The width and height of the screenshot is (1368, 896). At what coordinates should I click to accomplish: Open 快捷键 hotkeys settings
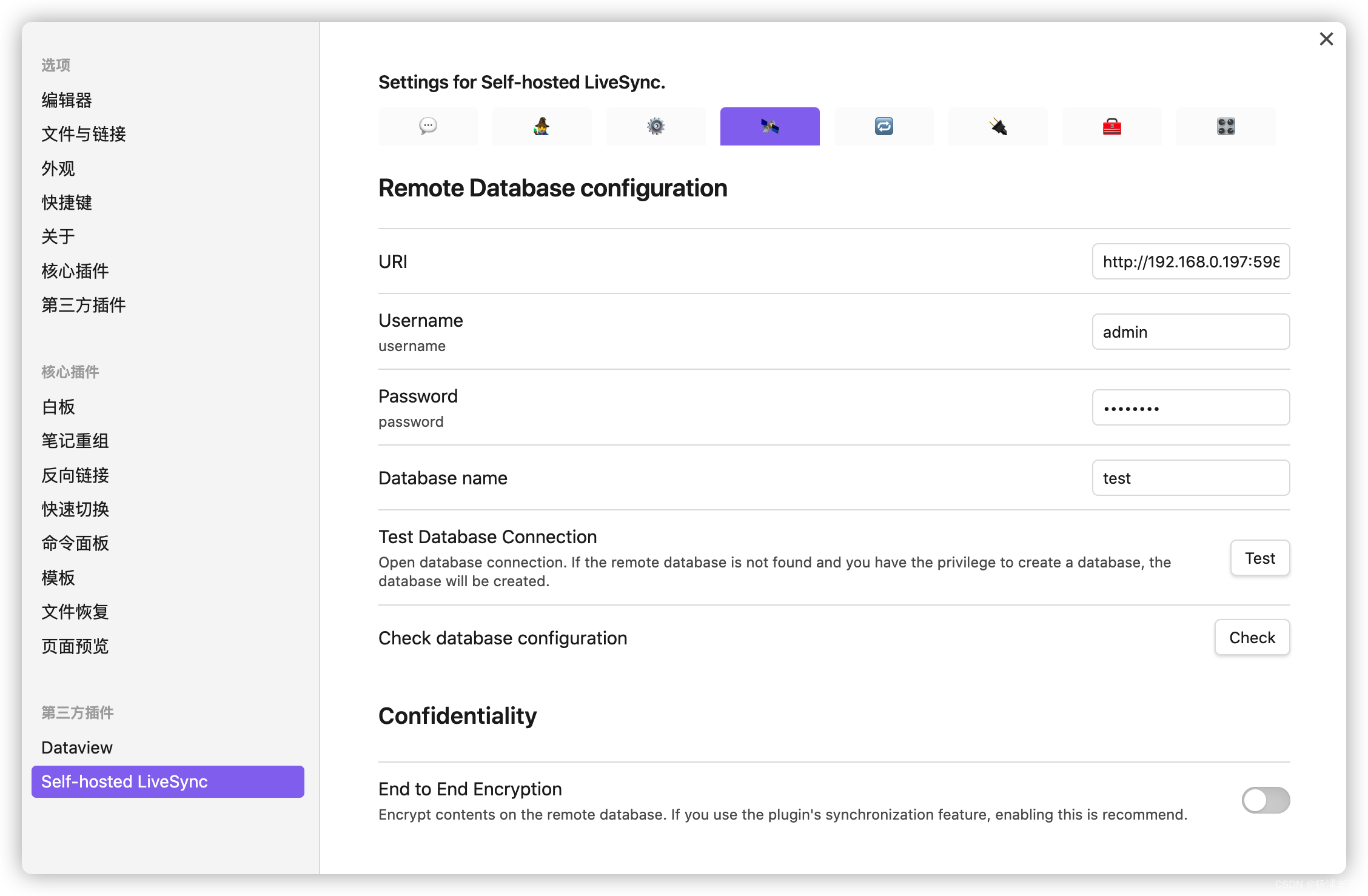67,202
